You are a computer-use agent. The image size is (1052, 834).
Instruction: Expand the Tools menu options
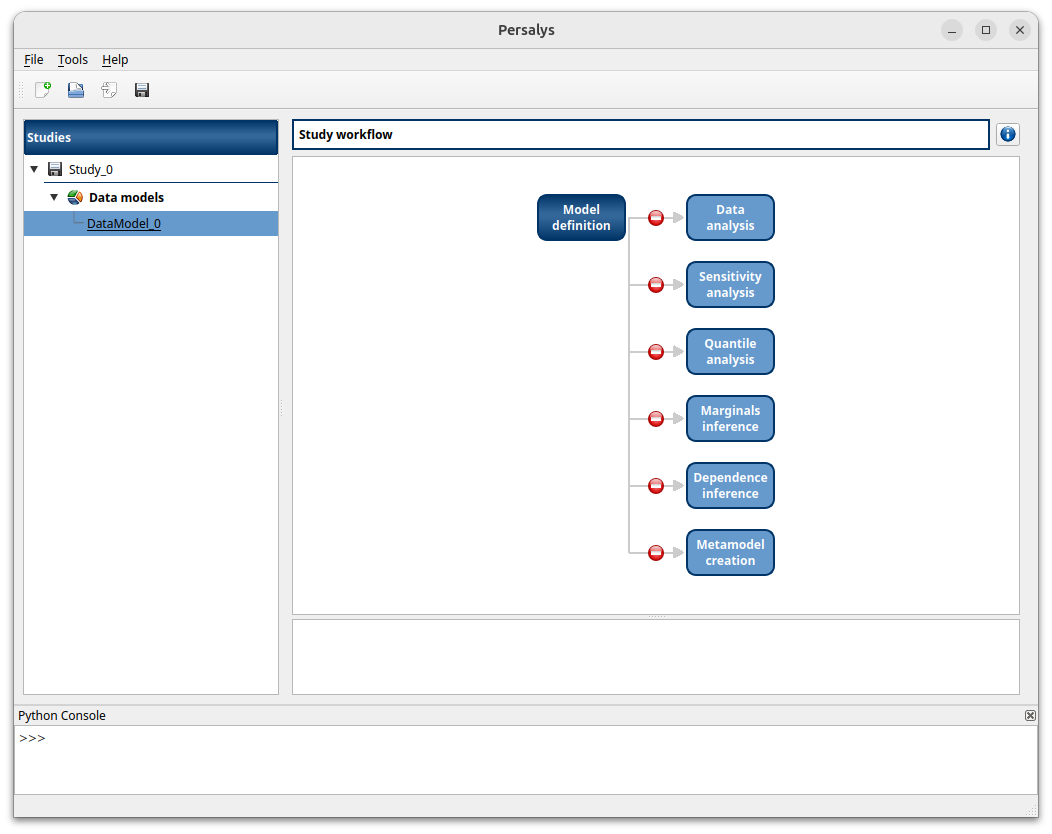tap(72, 59)
